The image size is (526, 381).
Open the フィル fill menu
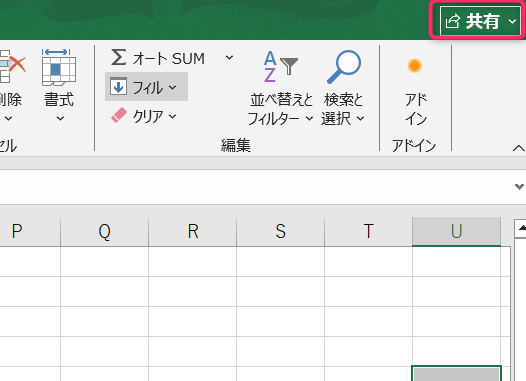click(x=146, y=87)
